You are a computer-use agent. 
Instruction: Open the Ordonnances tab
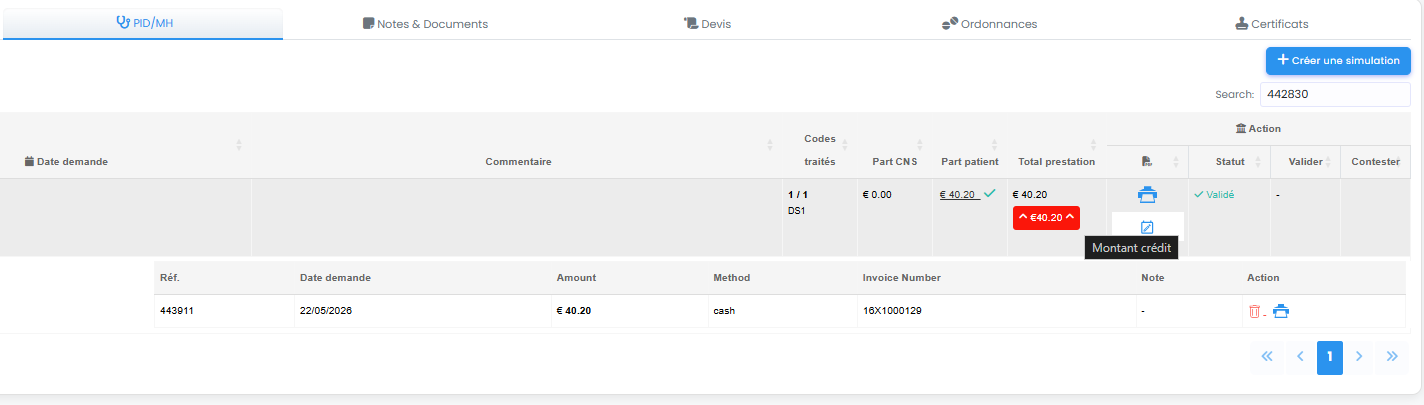[989, 24]
